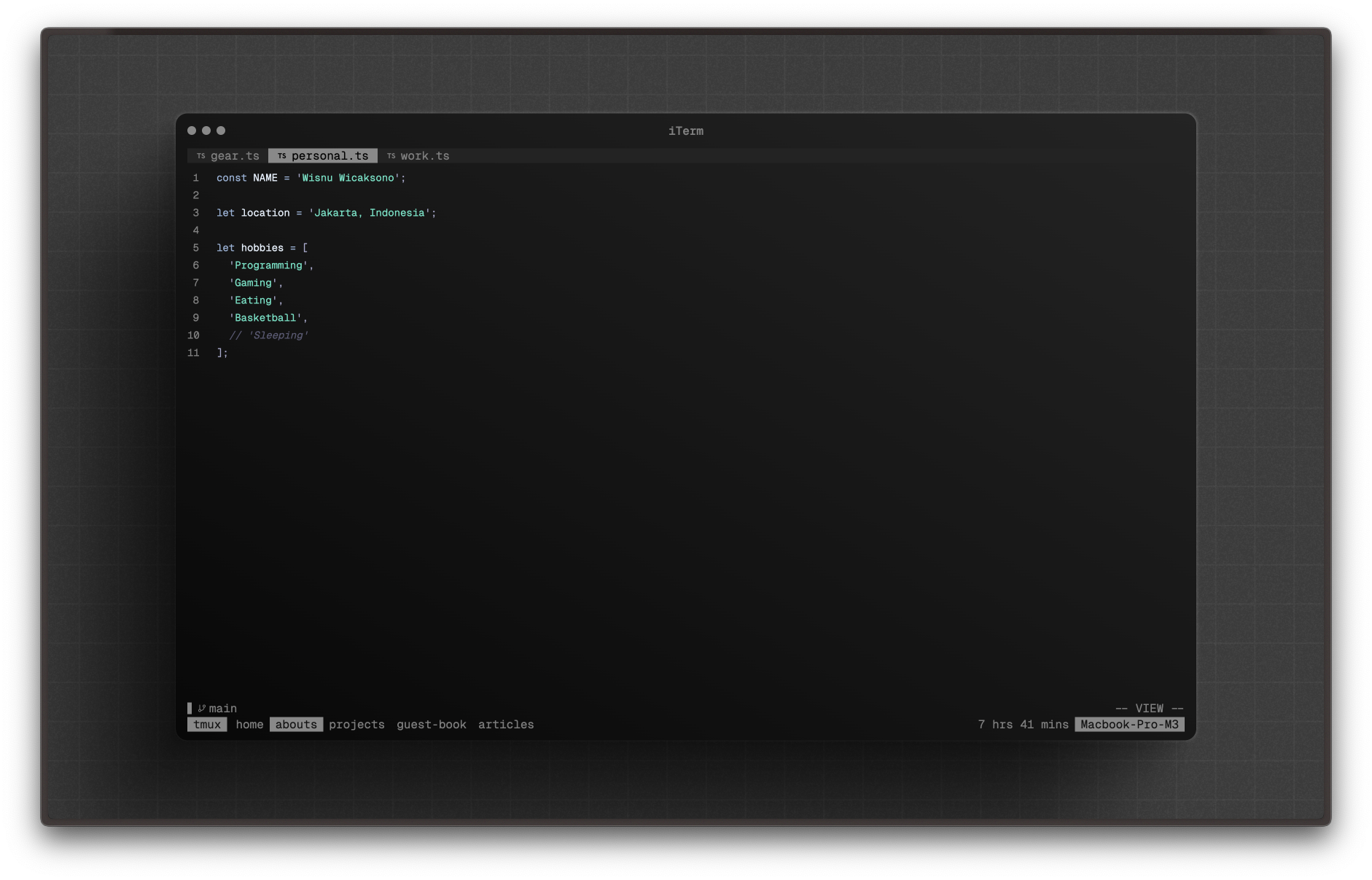Click line number 5 in the gutter

click(195, 248)
